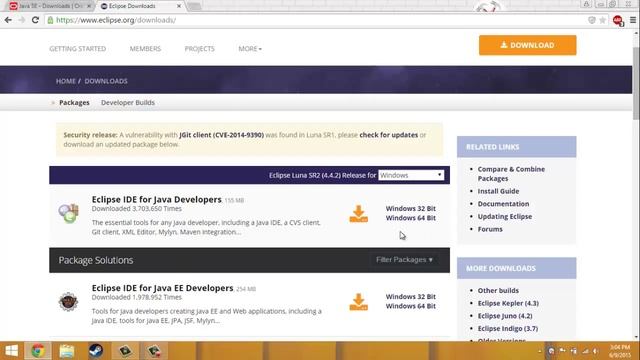Close the Eclipse Downloads tab
Screen dimensions: 640x360
(179, 6)
